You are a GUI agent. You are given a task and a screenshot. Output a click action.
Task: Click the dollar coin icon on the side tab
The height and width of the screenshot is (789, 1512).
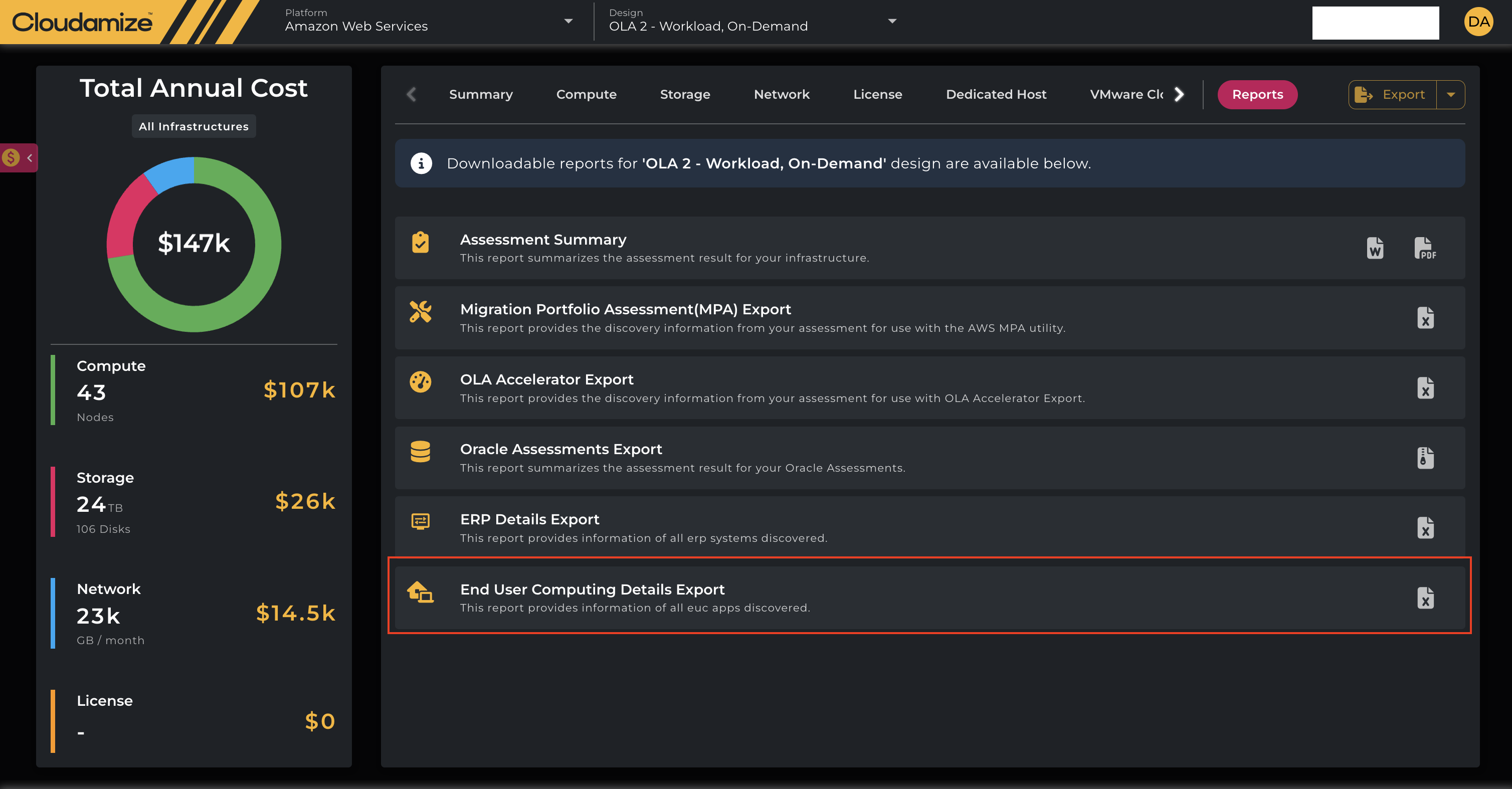(11, 157)
